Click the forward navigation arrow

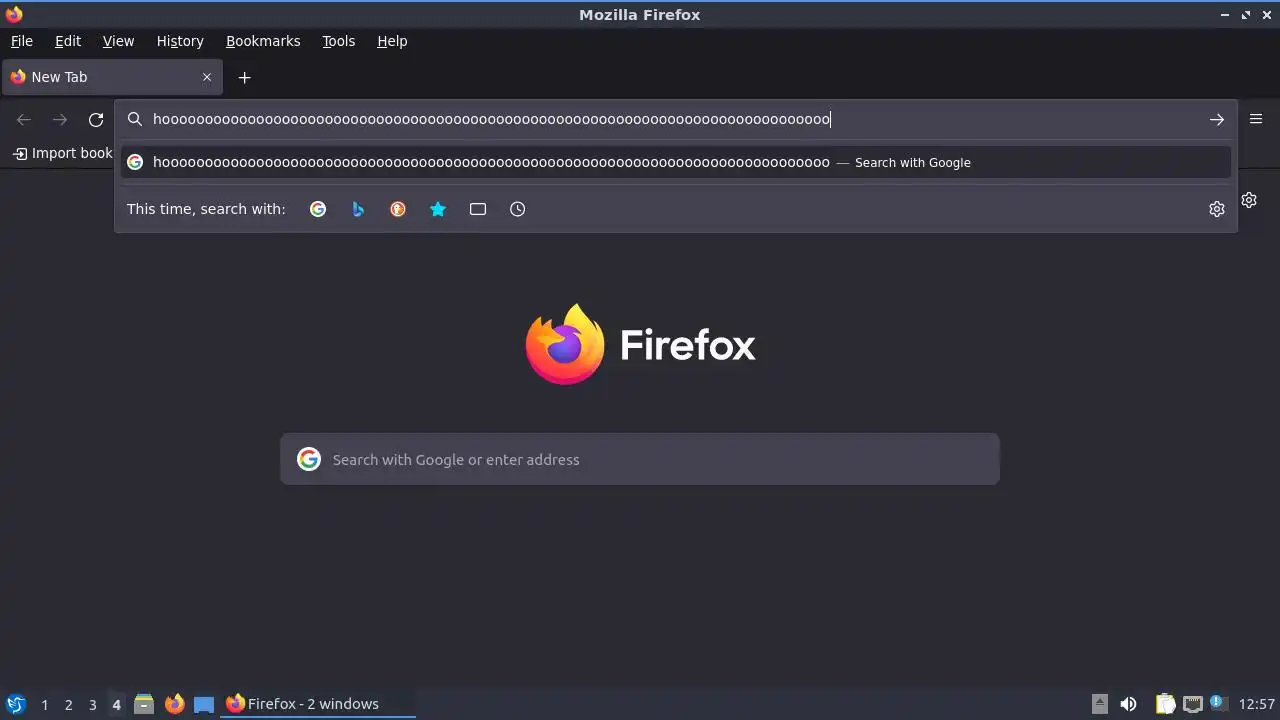(60, 120)
